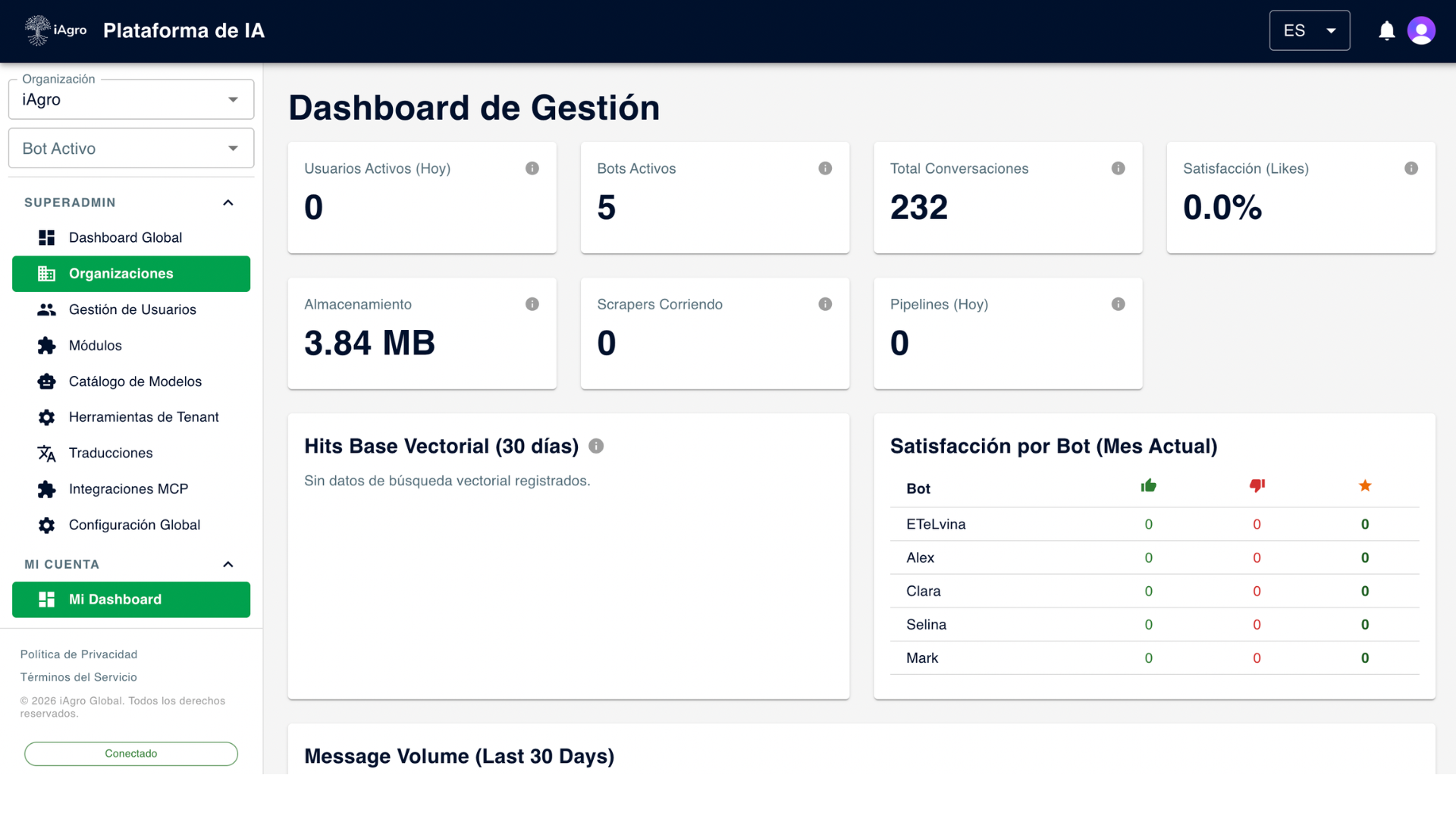
Task: Go to Gestión de Usuarios
Action: click(132, 309)
